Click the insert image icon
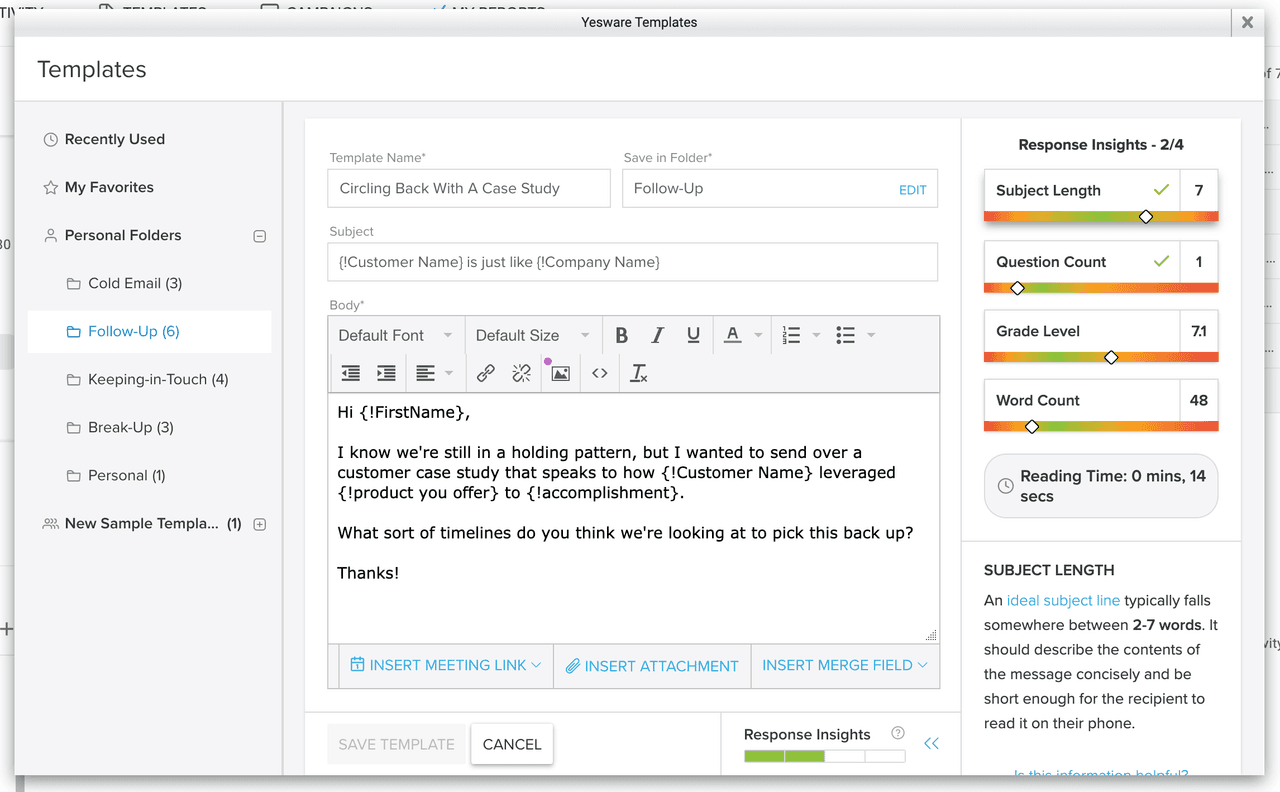 coord(560,373)
